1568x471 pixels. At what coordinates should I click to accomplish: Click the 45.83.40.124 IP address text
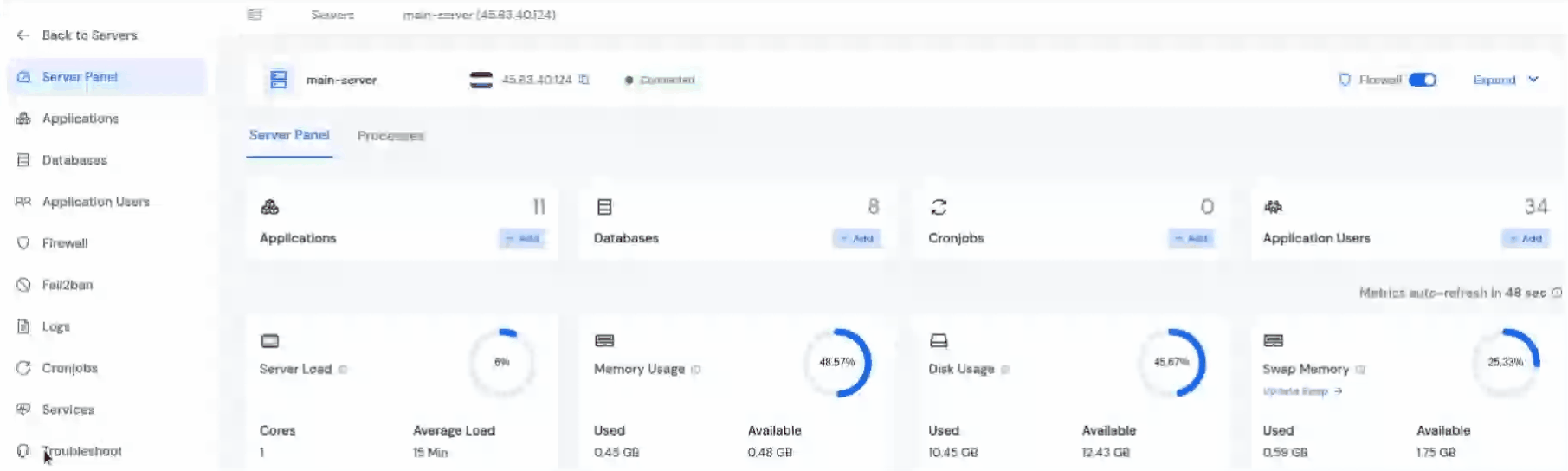click(537, 80)
